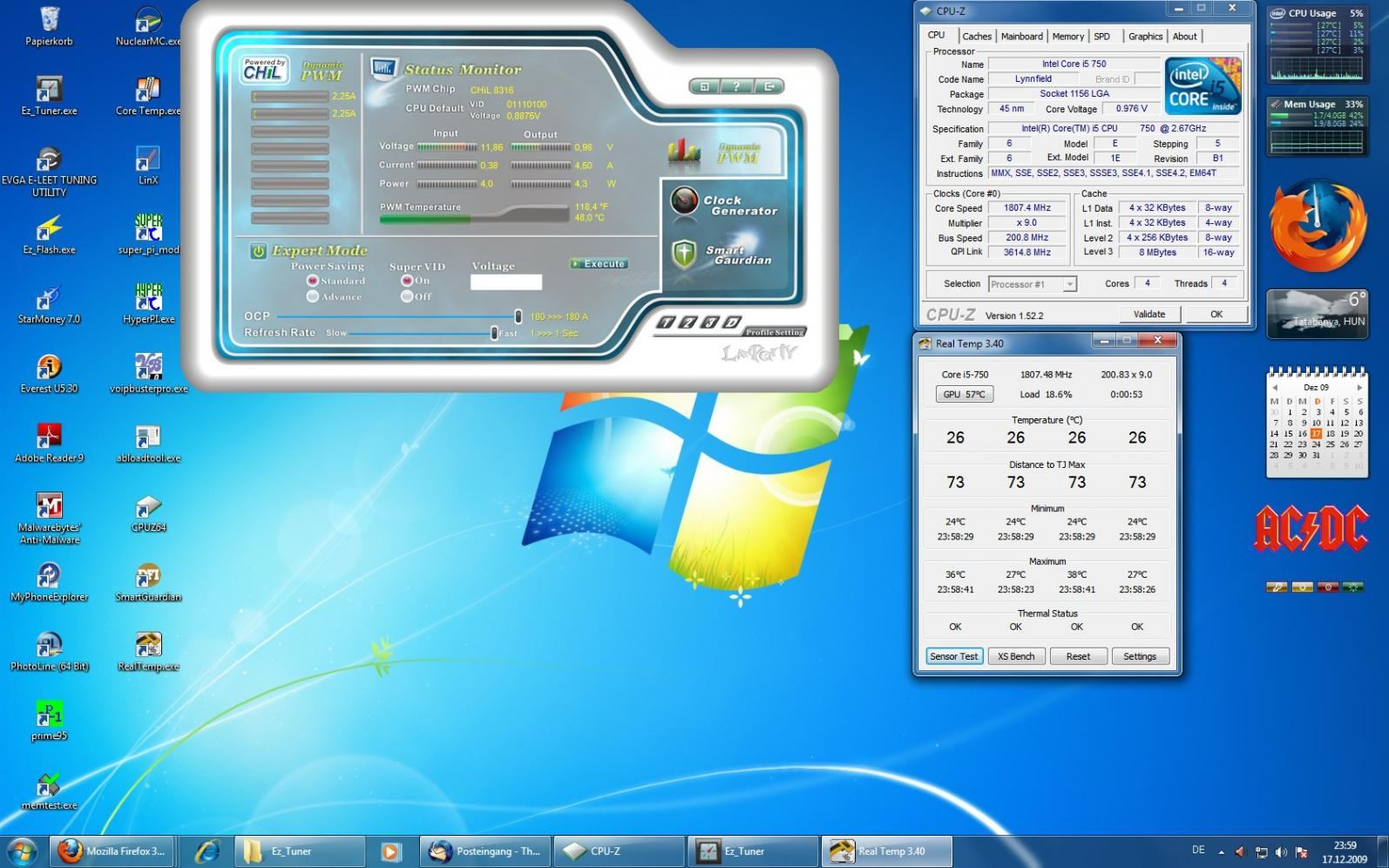Click the Execute button in Expert Mode
The image size is (1389, 868).
599,263
